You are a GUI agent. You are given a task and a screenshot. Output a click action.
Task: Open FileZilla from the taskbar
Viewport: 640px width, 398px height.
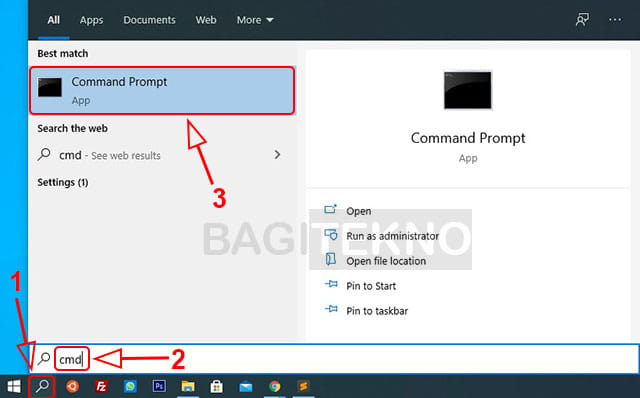point(101,386)
